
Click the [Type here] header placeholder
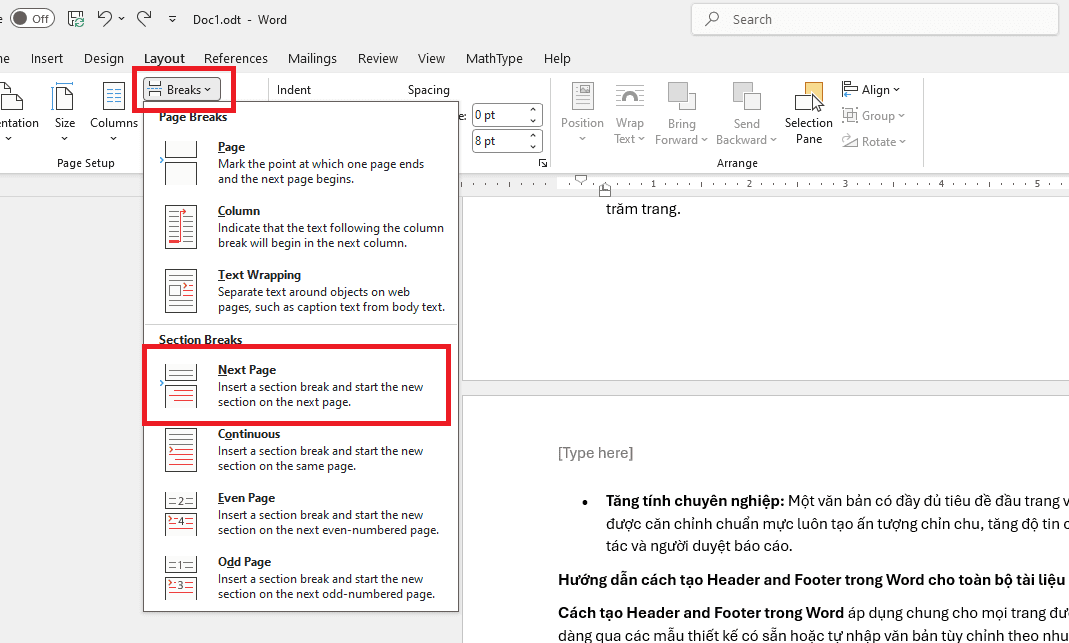click(595, 453)
